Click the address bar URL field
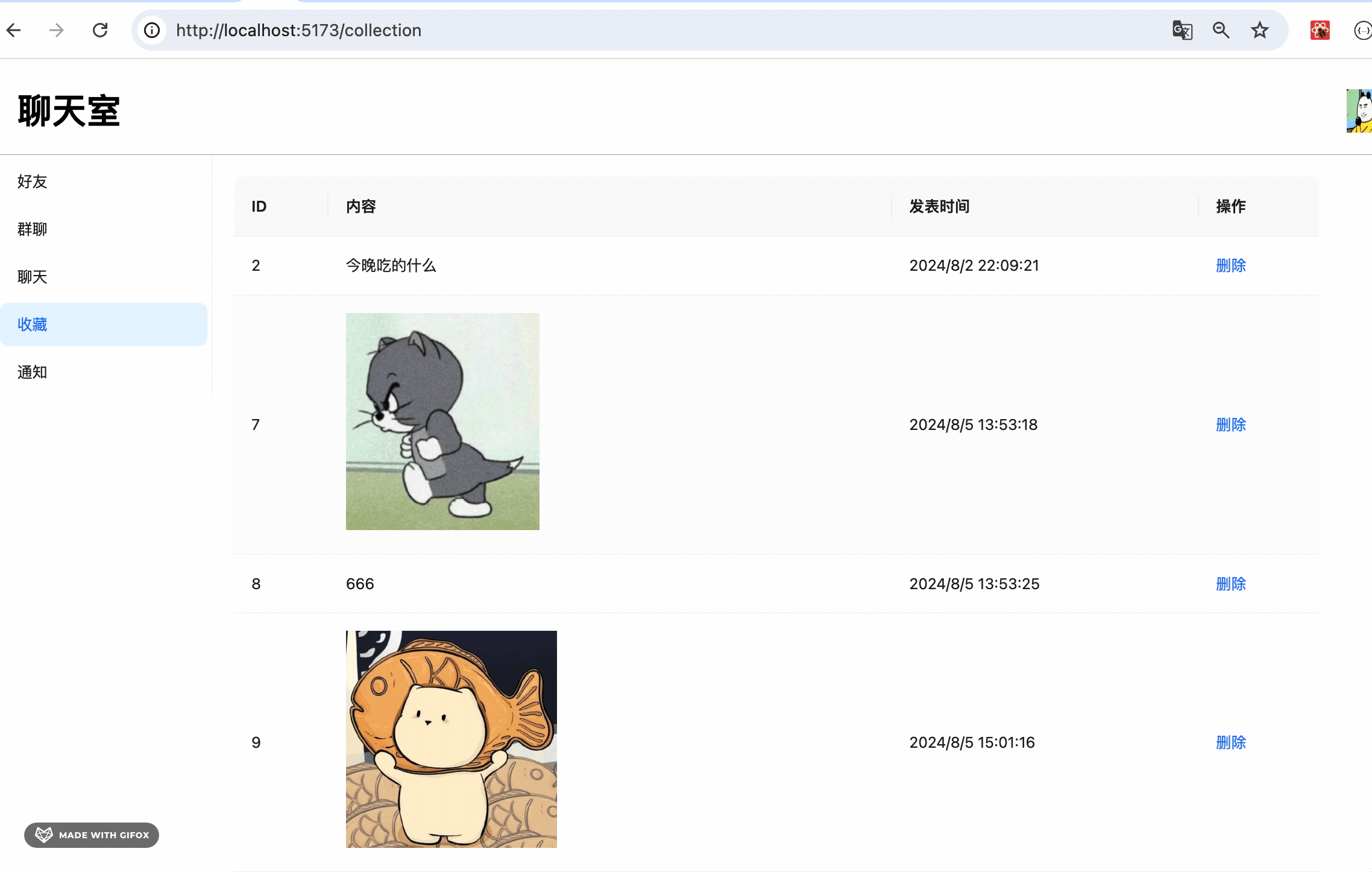 (603, 30)
